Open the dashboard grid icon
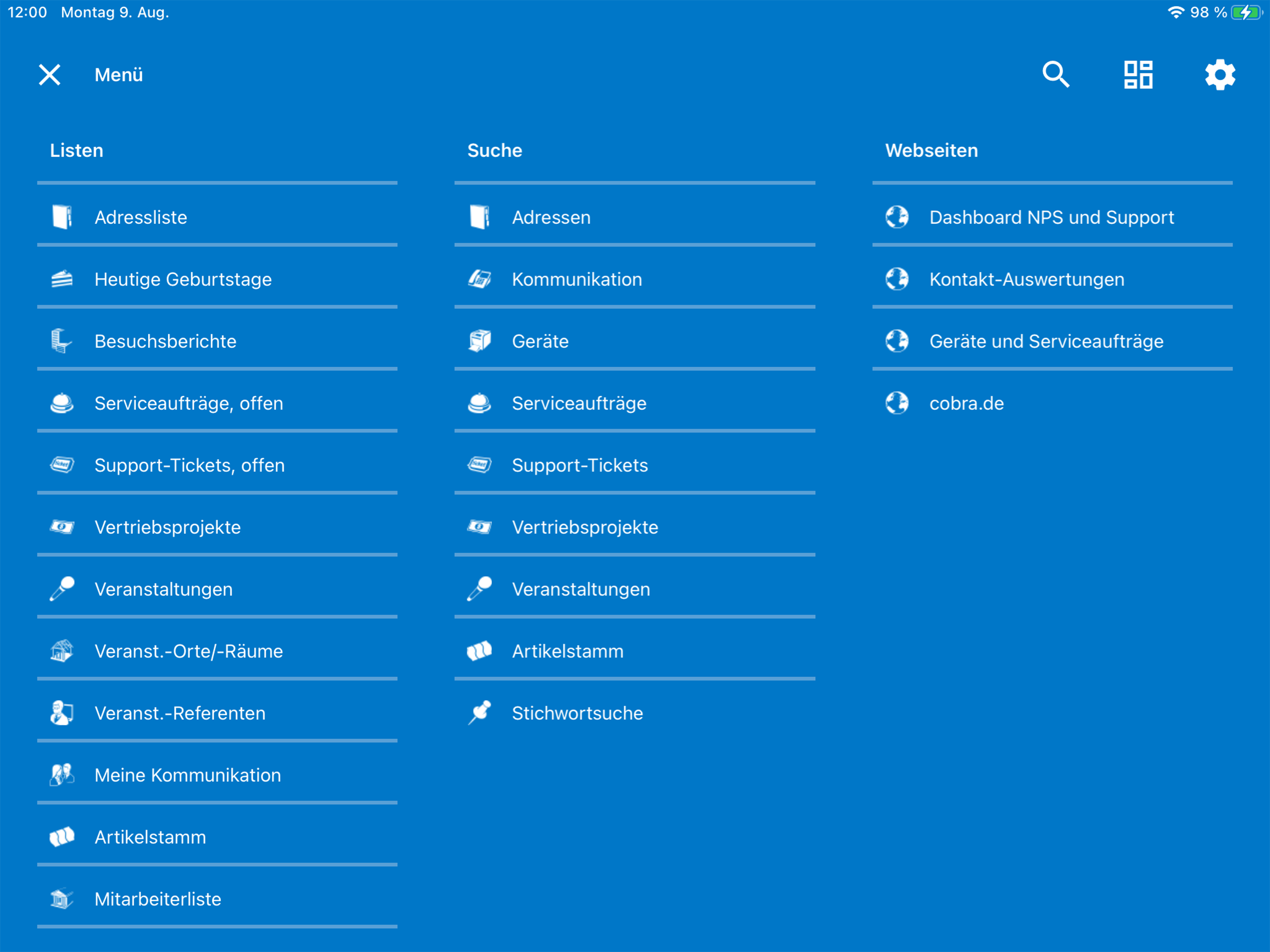The image size is (1270, 952). [x=1138, y=75]
